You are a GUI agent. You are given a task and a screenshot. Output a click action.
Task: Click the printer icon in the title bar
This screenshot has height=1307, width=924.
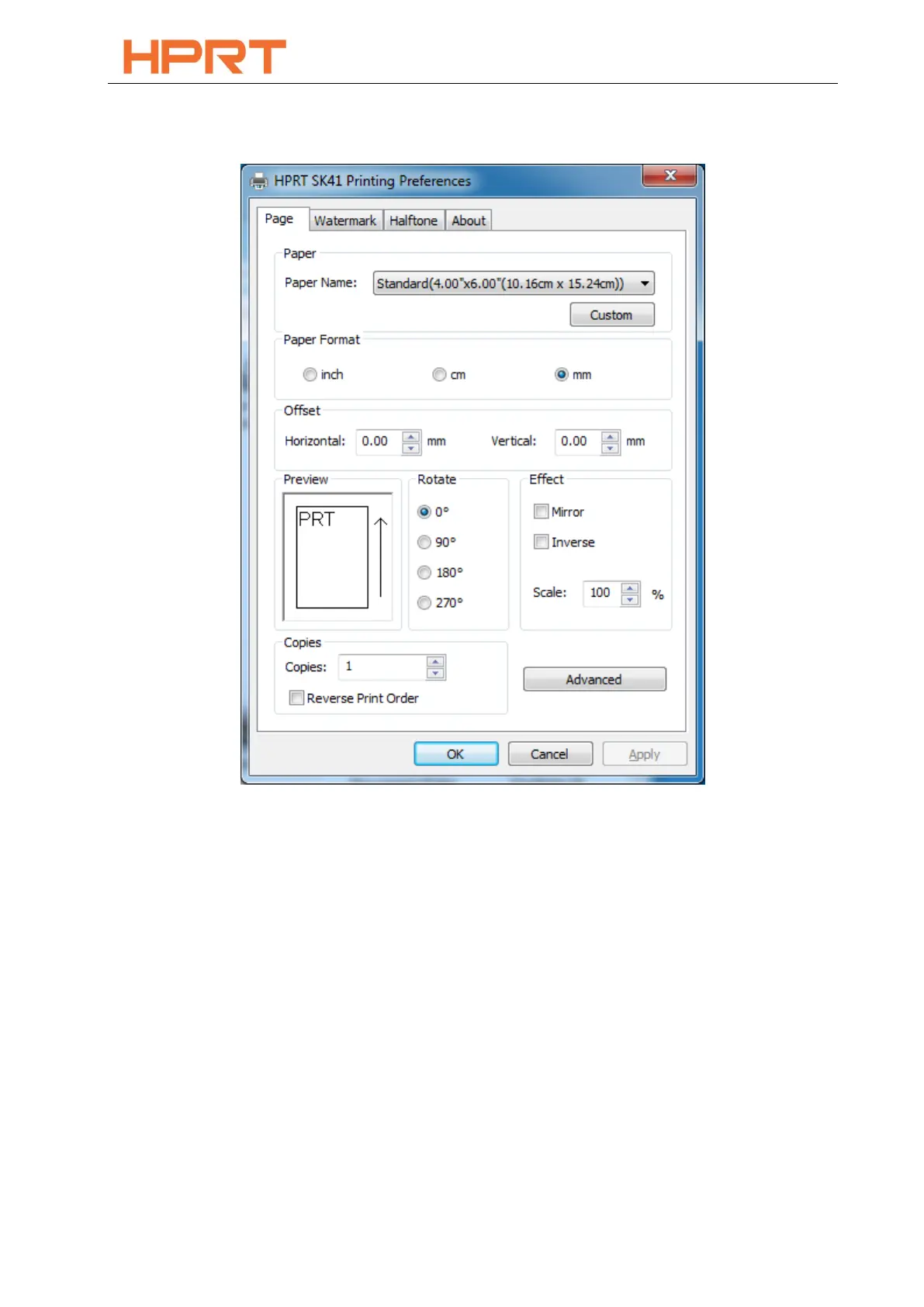pos(259,181)
